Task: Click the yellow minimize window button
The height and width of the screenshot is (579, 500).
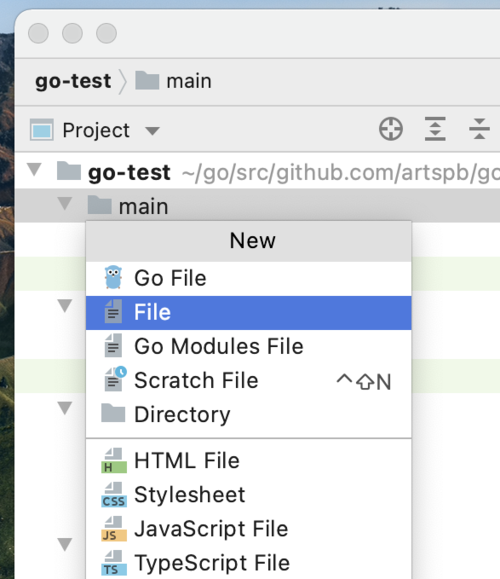Action: click(x=72, y=33)
